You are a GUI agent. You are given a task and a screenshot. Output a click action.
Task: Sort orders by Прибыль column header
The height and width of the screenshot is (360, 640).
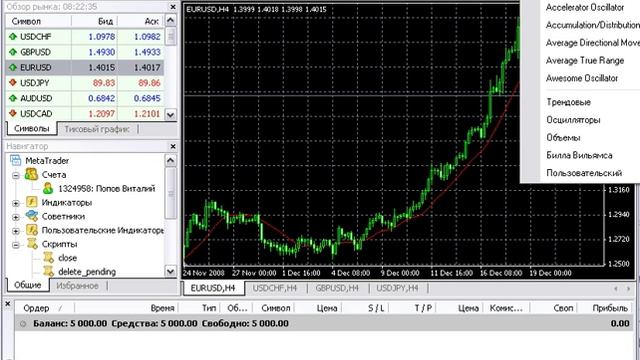pos(604,308)
